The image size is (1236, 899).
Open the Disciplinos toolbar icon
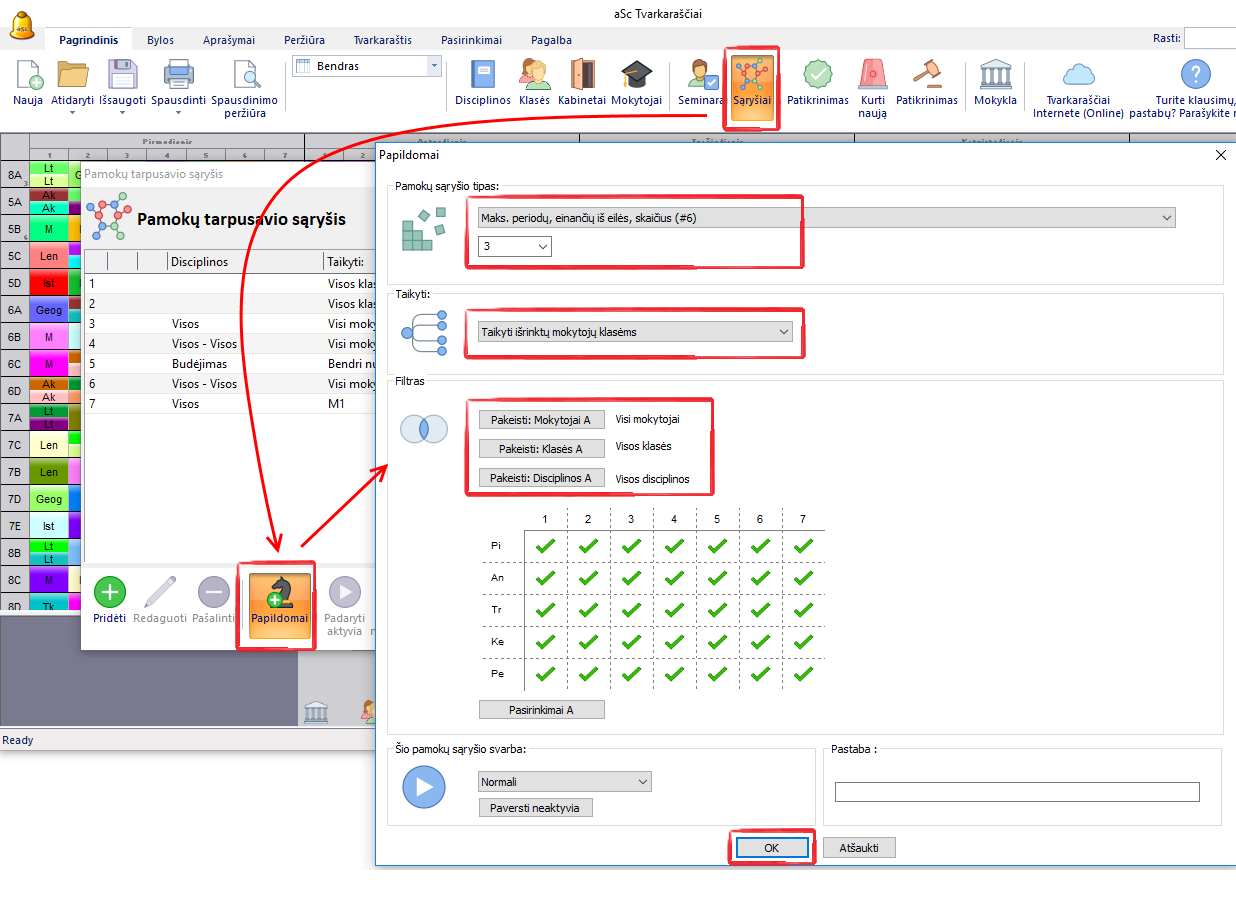[482, 76]
